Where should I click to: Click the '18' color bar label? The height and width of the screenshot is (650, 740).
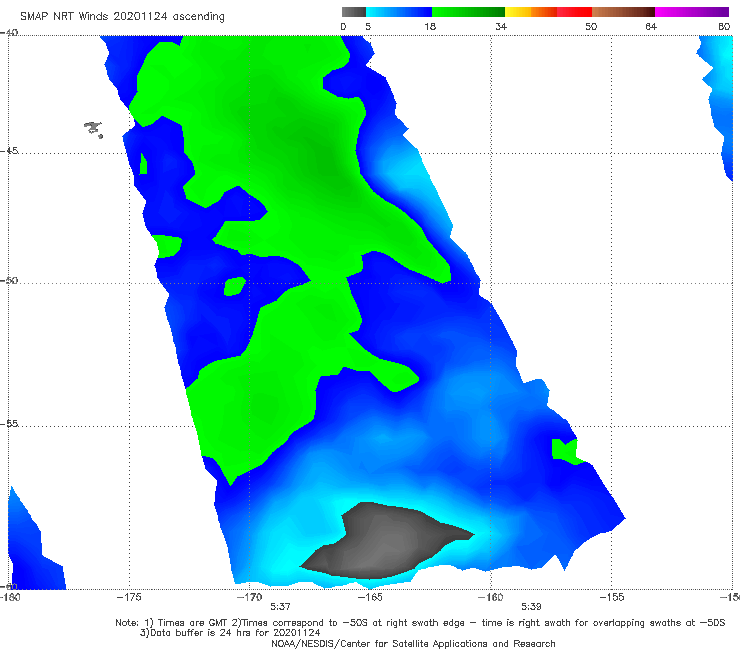[x=430, y=26]
